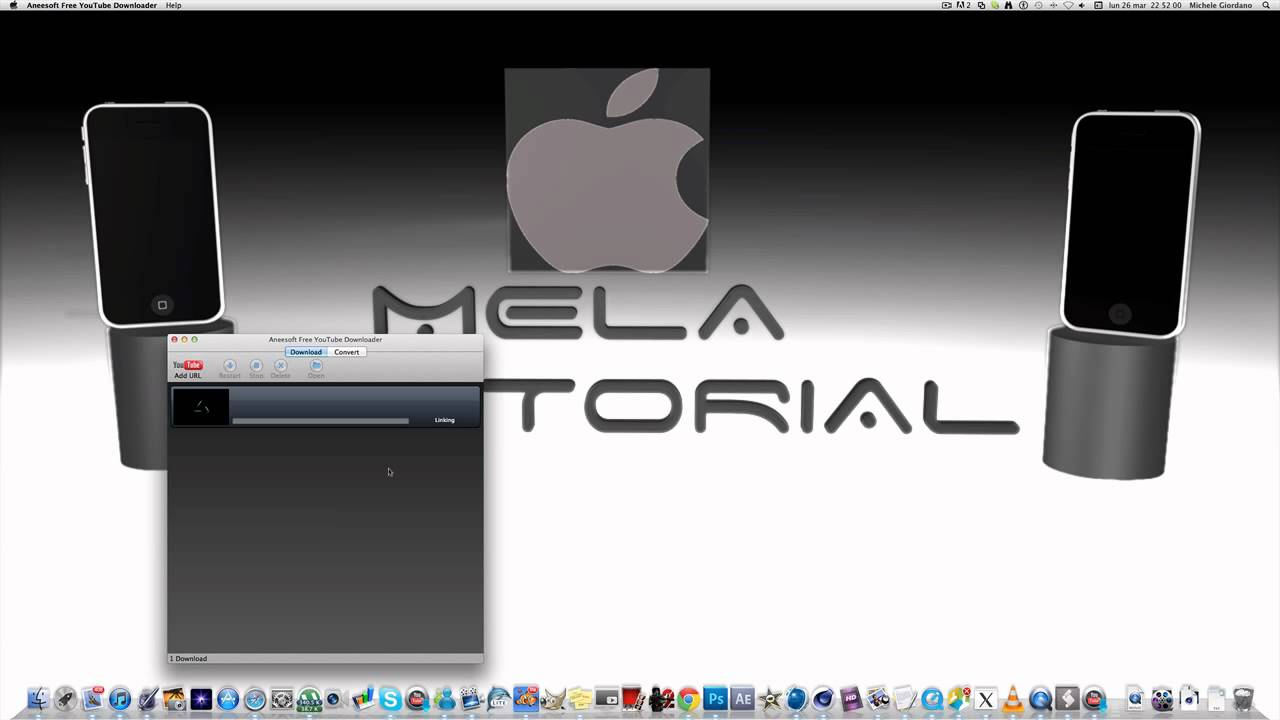Open iPhoto from the Dock

point(174,698)
